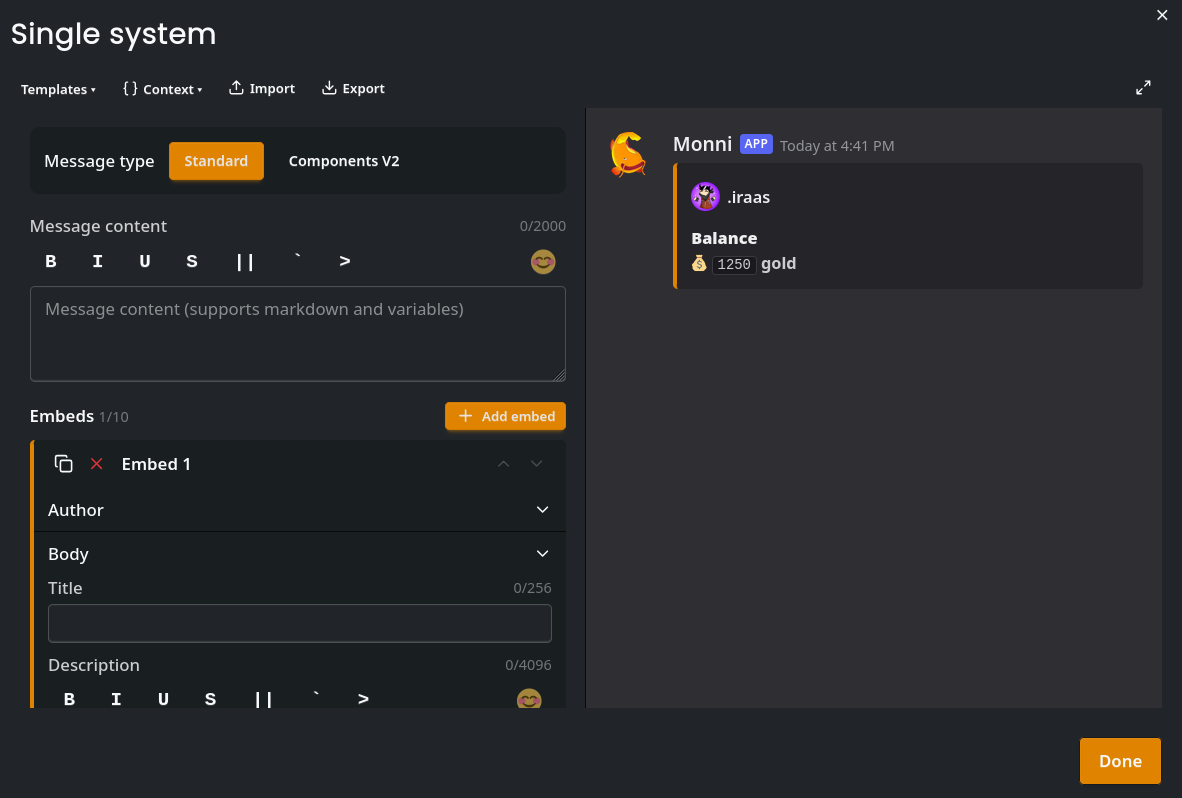Focus the embed Title input field

pyautogui.click(x=300, y=623)
